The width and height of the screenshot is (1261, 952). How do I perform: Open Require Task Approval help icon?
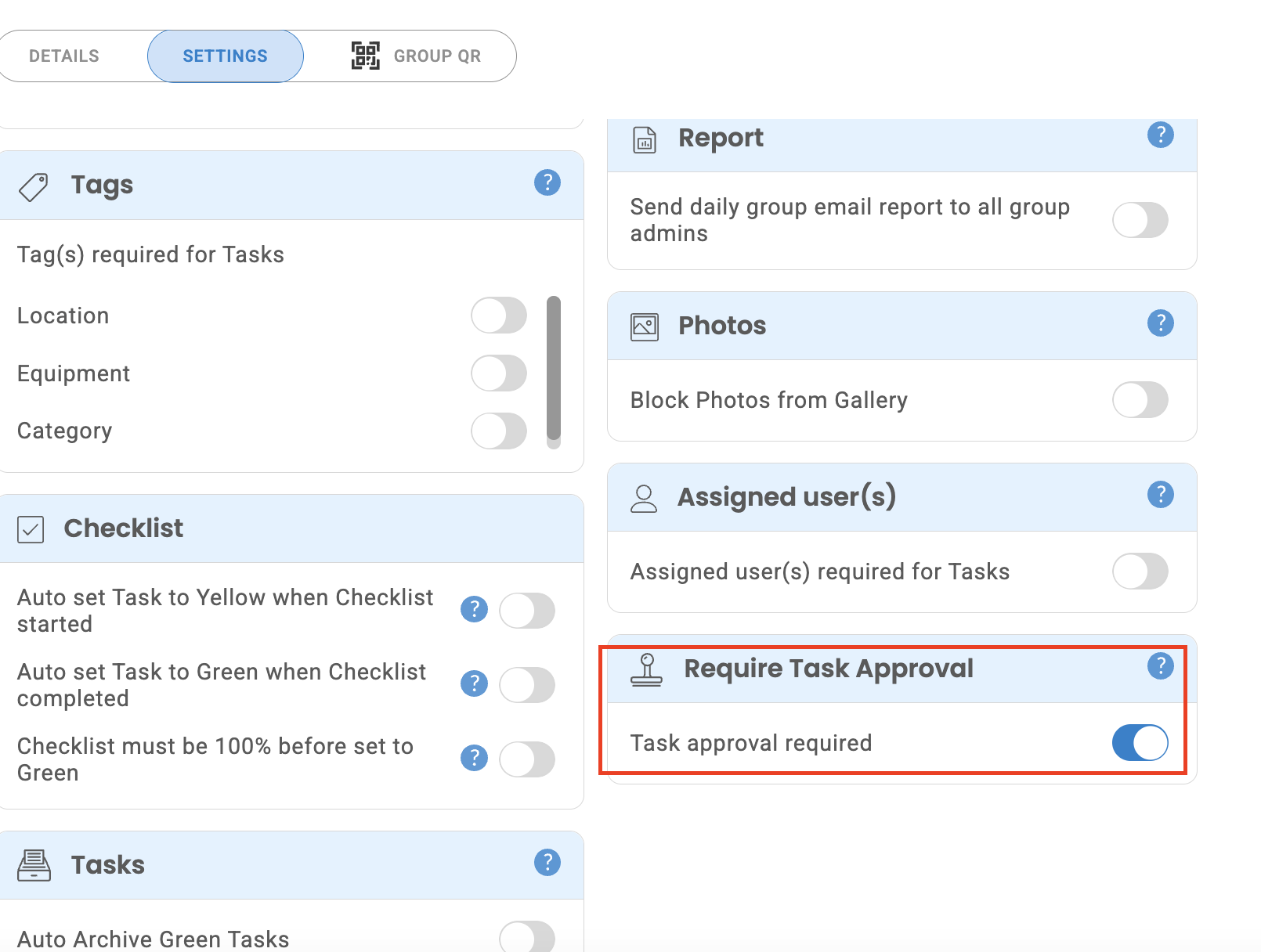pos(1160,665)
